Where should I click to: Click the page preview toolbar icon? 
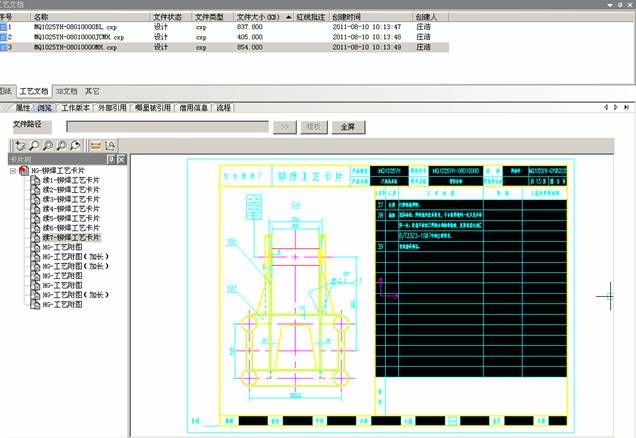(110, 145)
